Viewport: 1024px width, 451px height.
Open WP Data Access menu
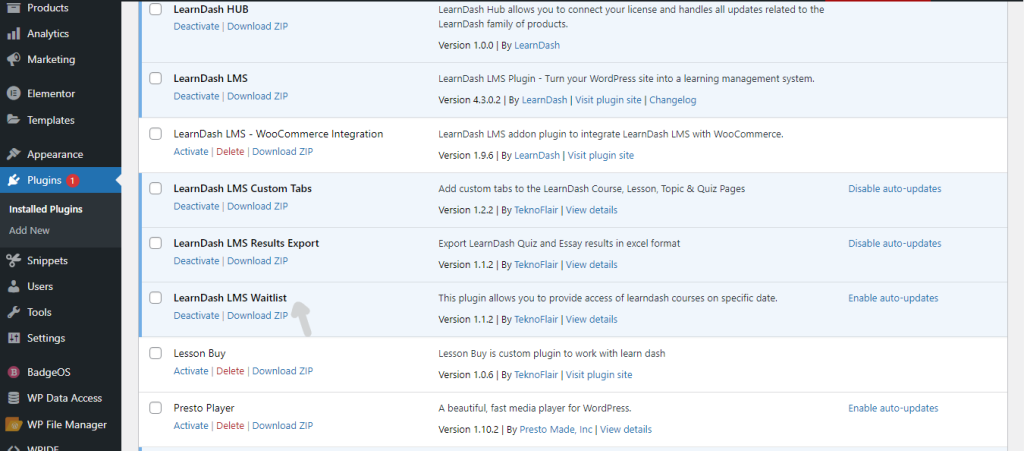(64, 398)
